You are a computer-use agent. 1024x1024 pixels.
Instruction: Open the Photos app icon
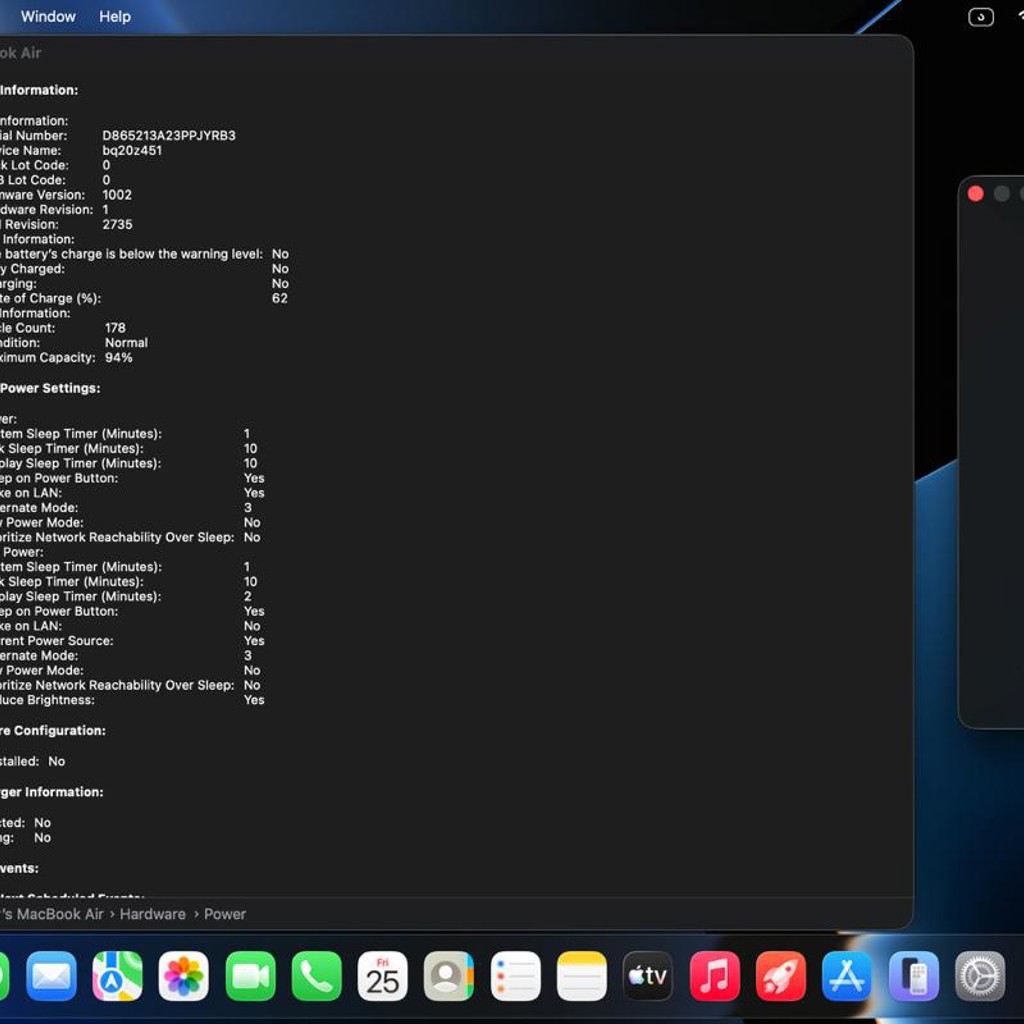coord(184,976)
